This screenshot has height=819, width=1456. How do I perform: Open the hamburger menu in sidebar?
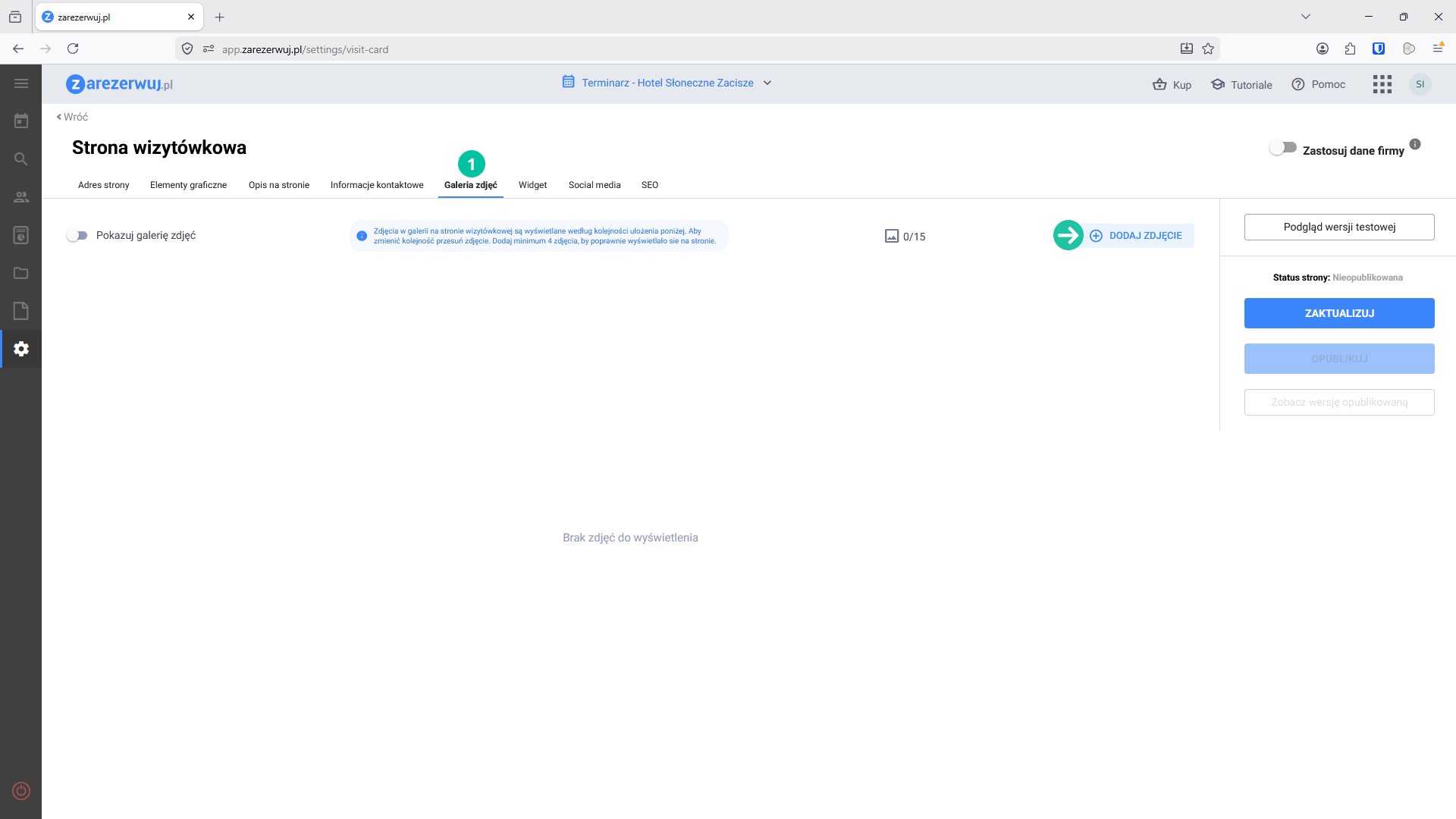21,83
